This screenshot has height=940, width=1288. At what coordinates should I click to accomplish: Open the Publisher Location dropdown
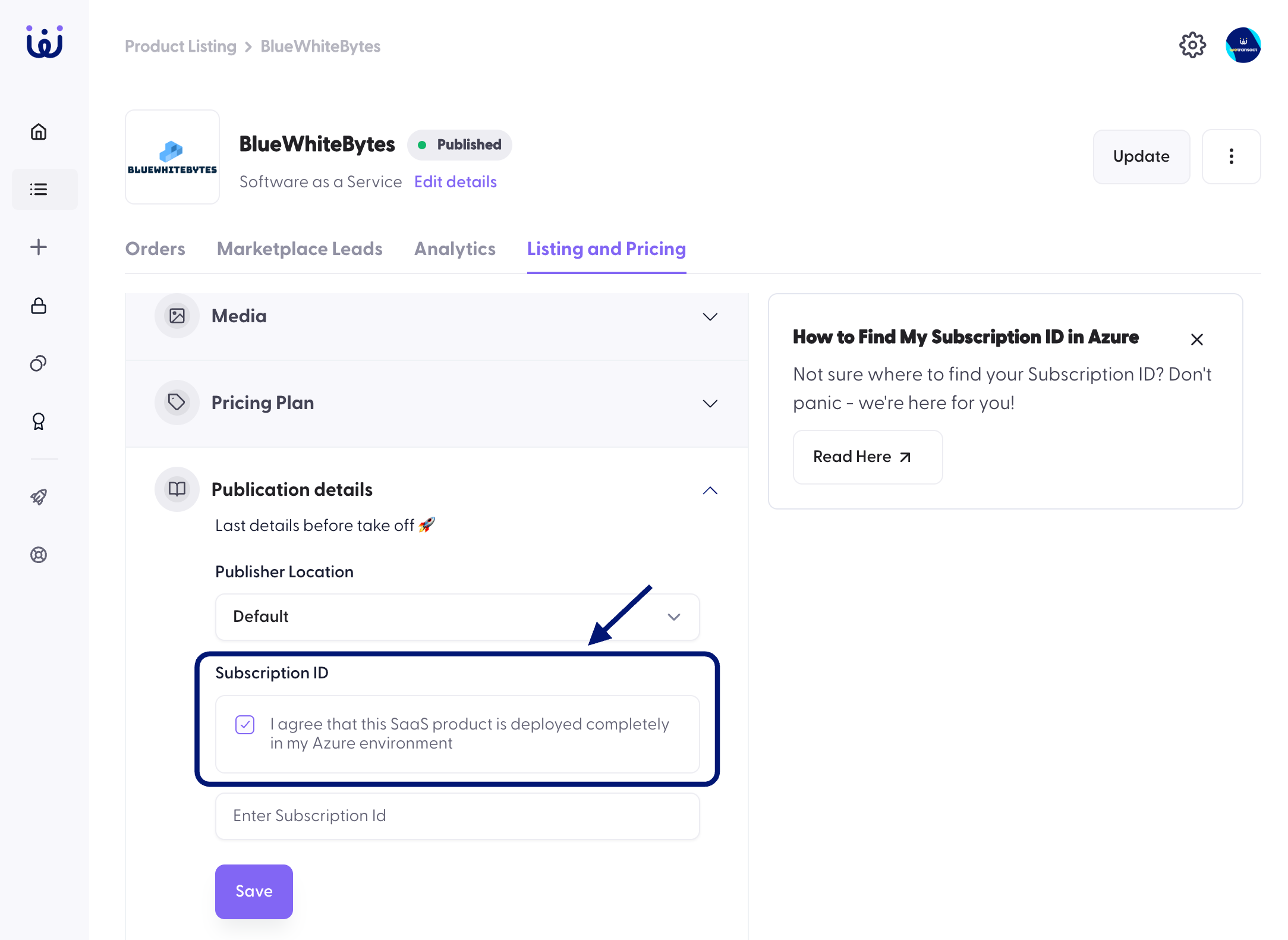coord(457,617)
